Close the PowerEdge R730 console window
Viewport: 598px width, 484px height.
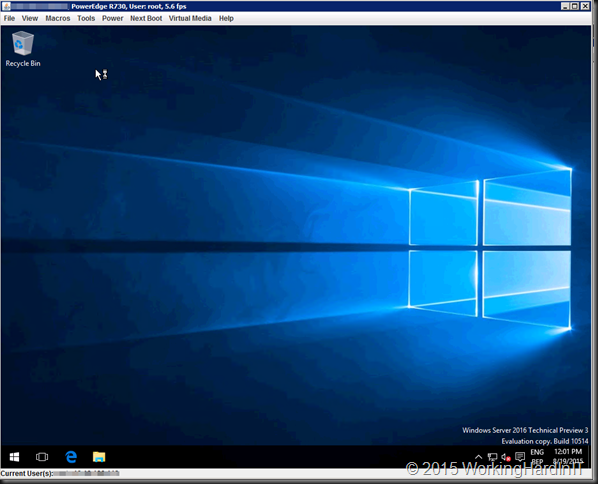pyautogui.click(x=585, y=6)
